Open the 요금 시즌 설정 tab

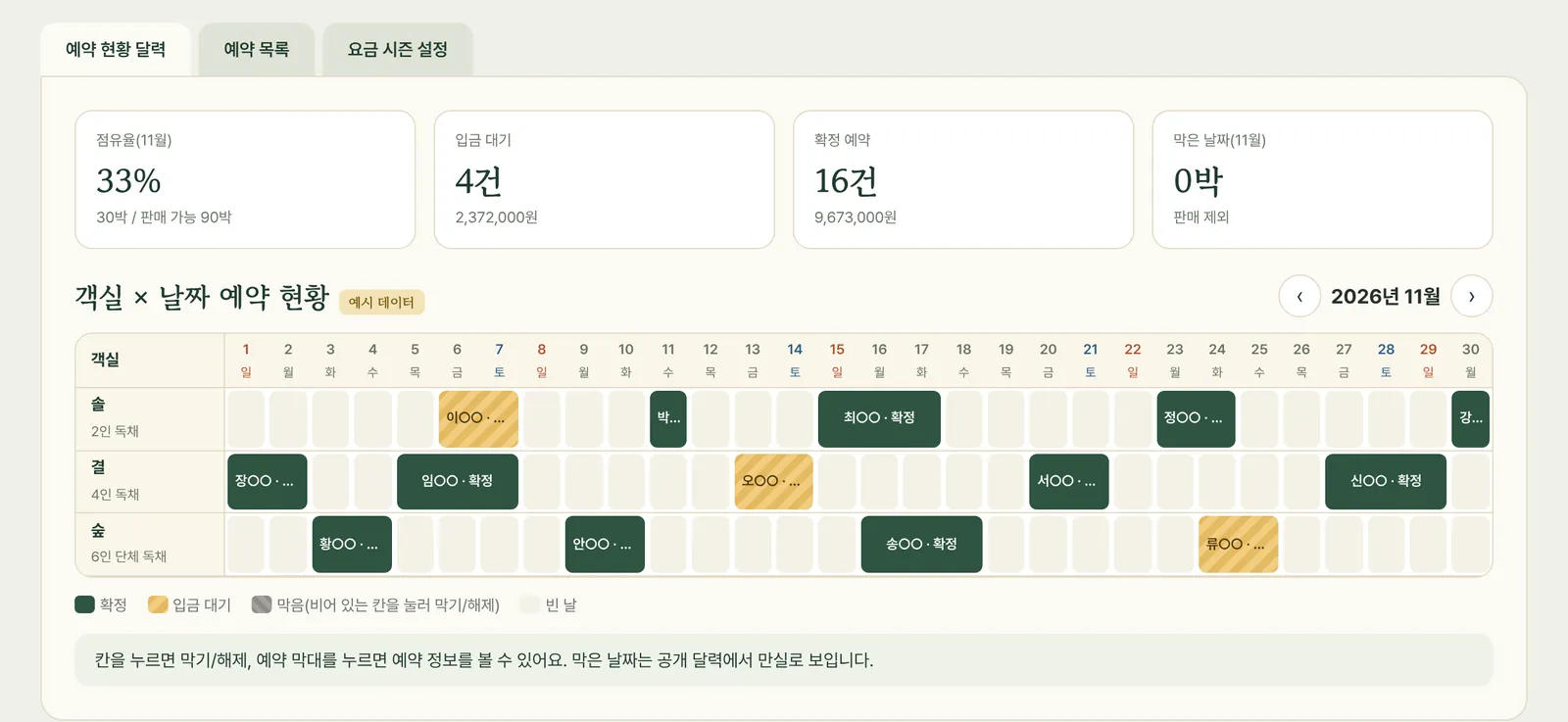[398, 49]
